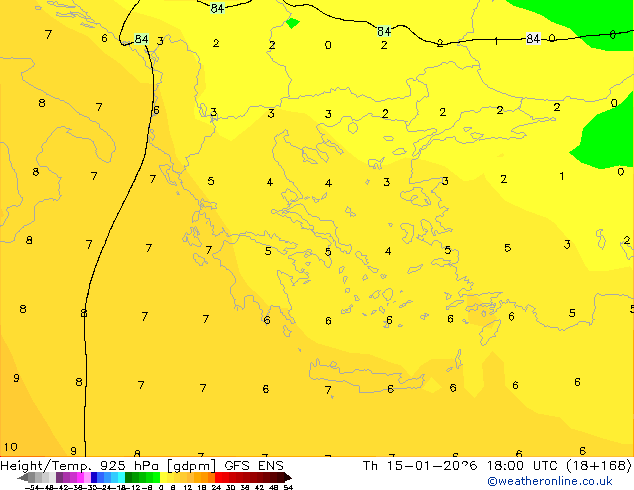Pick the dark green swatch in the legend
Image resolution: width=634 pixels, height=490 pixels.
click(x=129, y=478)
